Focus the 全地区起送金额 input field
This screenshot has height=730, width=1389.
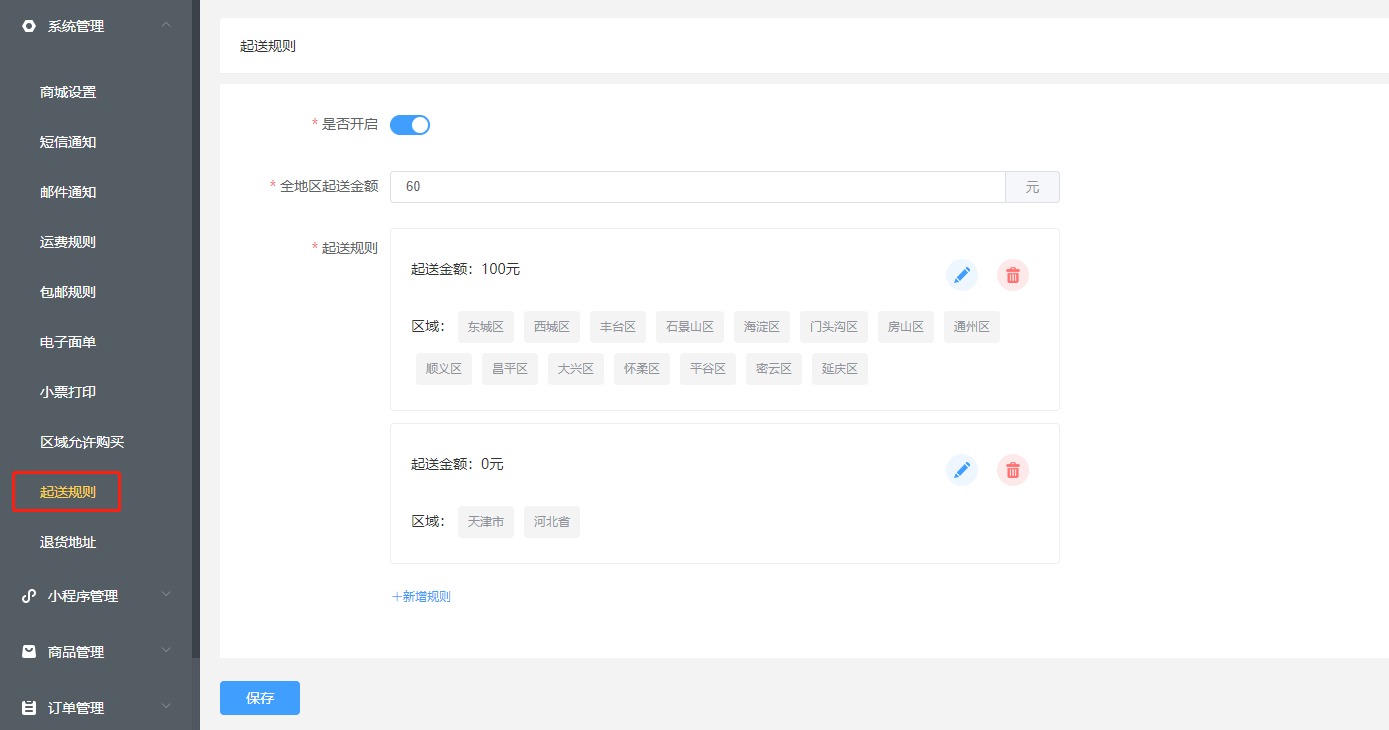(697, 187)
